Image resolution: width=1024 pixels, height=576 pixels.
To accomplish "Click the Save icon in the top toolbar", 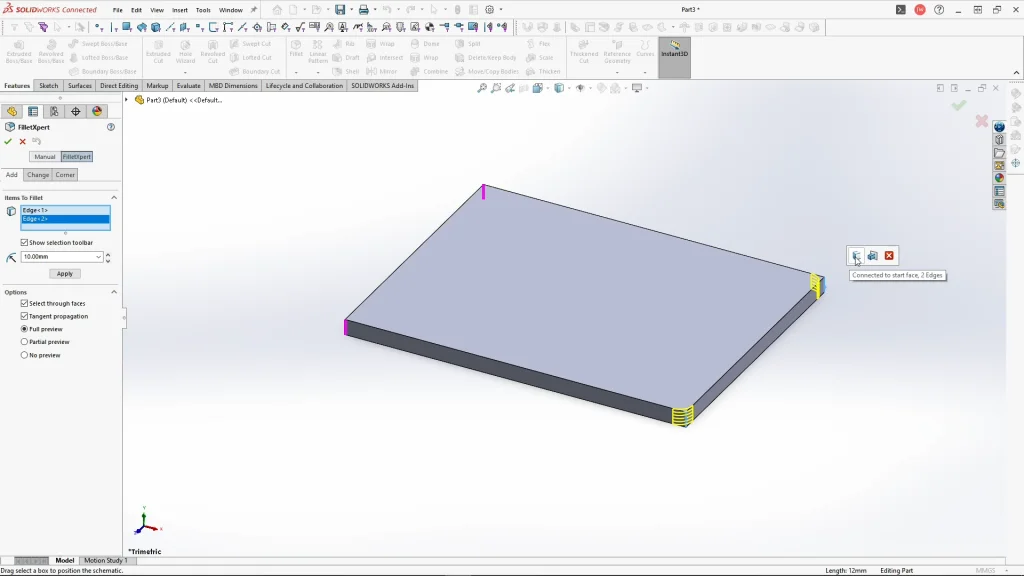I will 340,10.
